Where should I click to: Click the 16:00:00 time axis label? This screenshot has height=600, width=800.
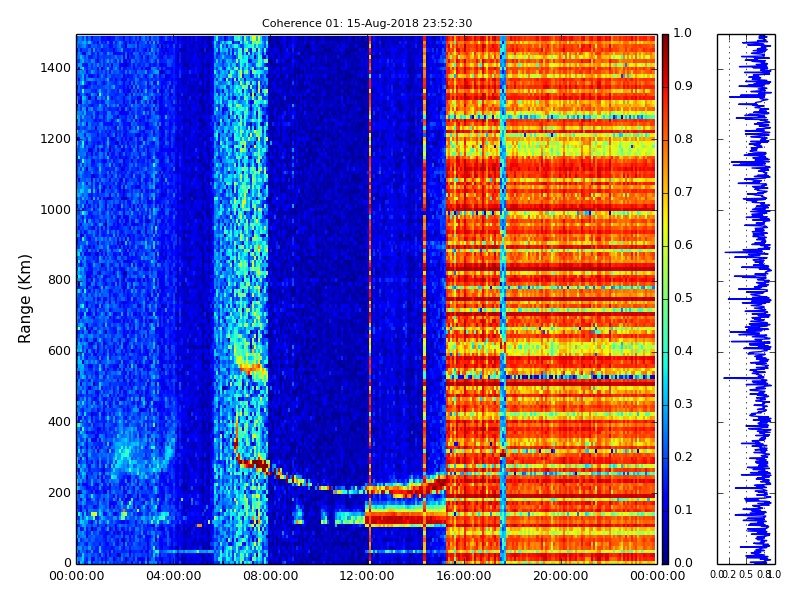tap(464, 577)
